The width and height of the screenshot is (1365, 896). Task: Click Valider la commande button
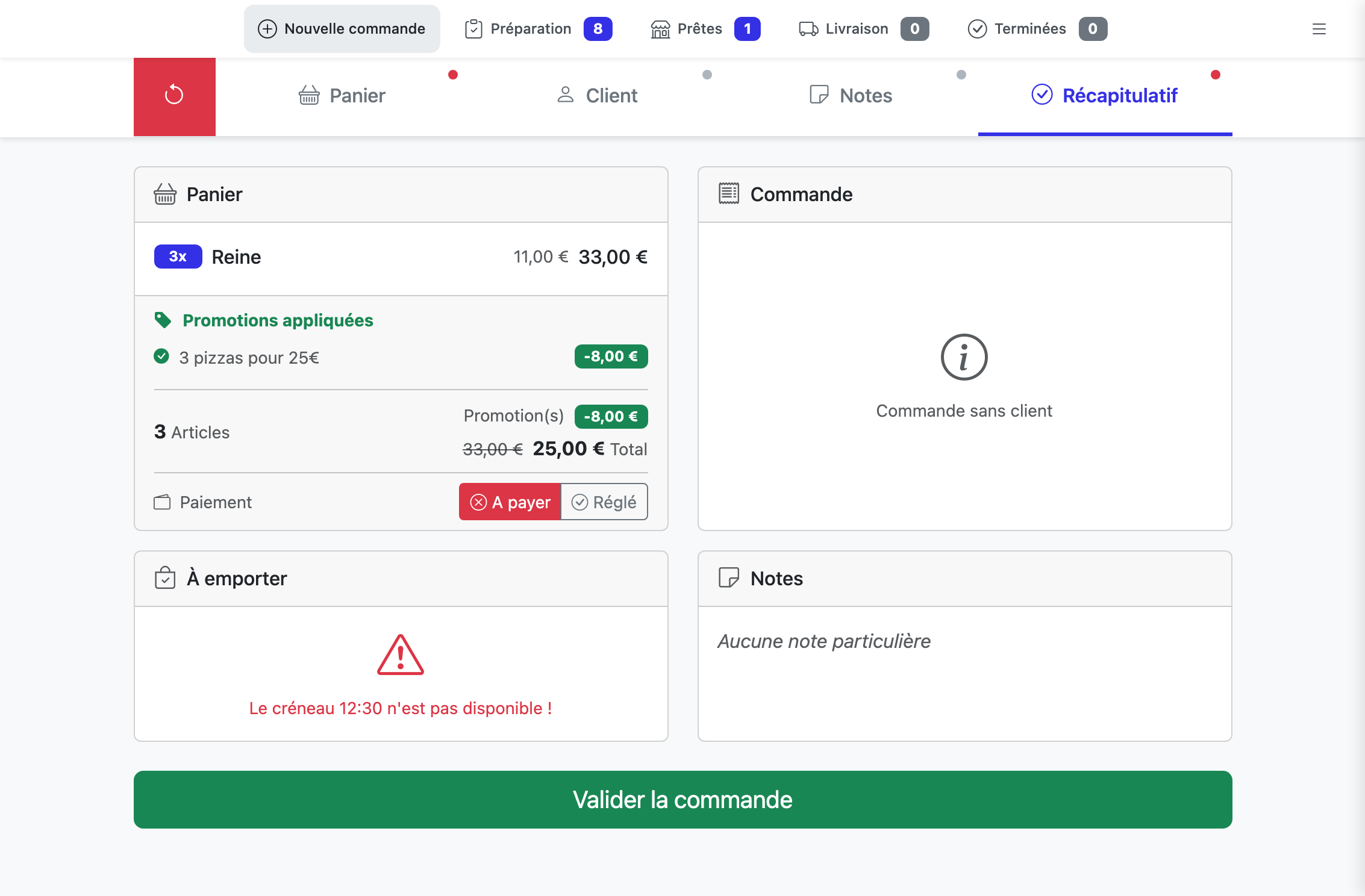(x=683, y=800)
